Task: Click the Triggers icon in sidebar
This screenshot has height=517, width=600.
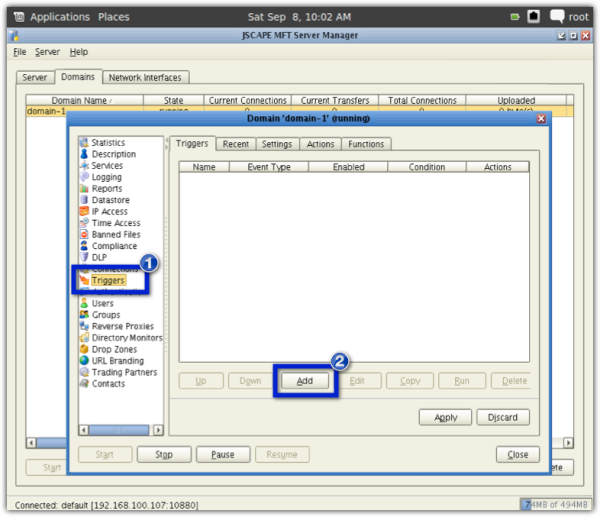Action: tap(84, 281)
